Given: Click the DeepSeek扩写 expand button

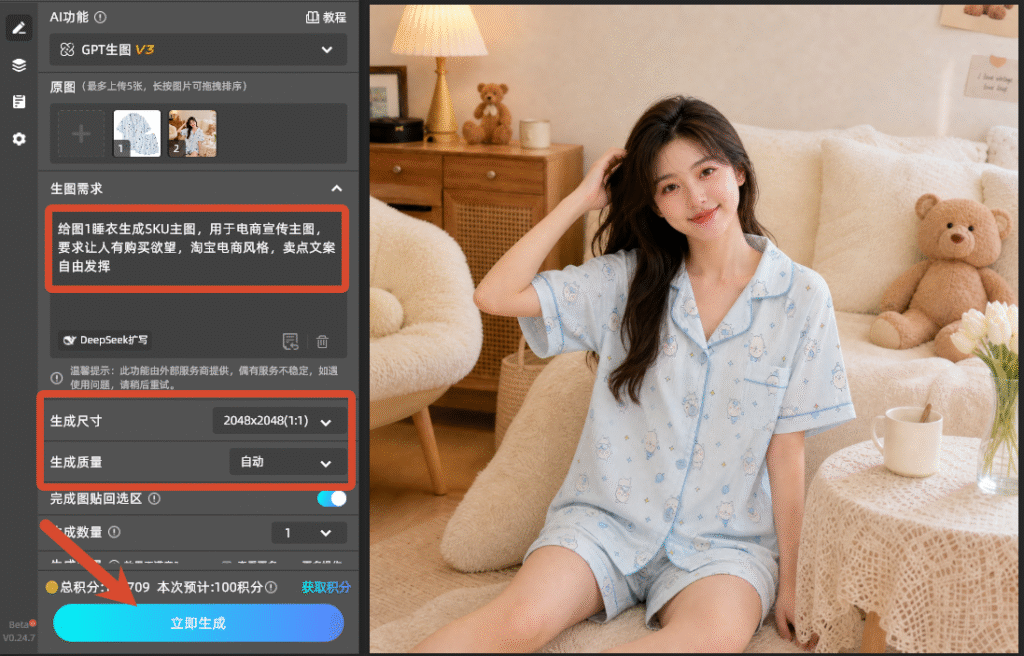Looking at the screenshot, I should [105, 340].
